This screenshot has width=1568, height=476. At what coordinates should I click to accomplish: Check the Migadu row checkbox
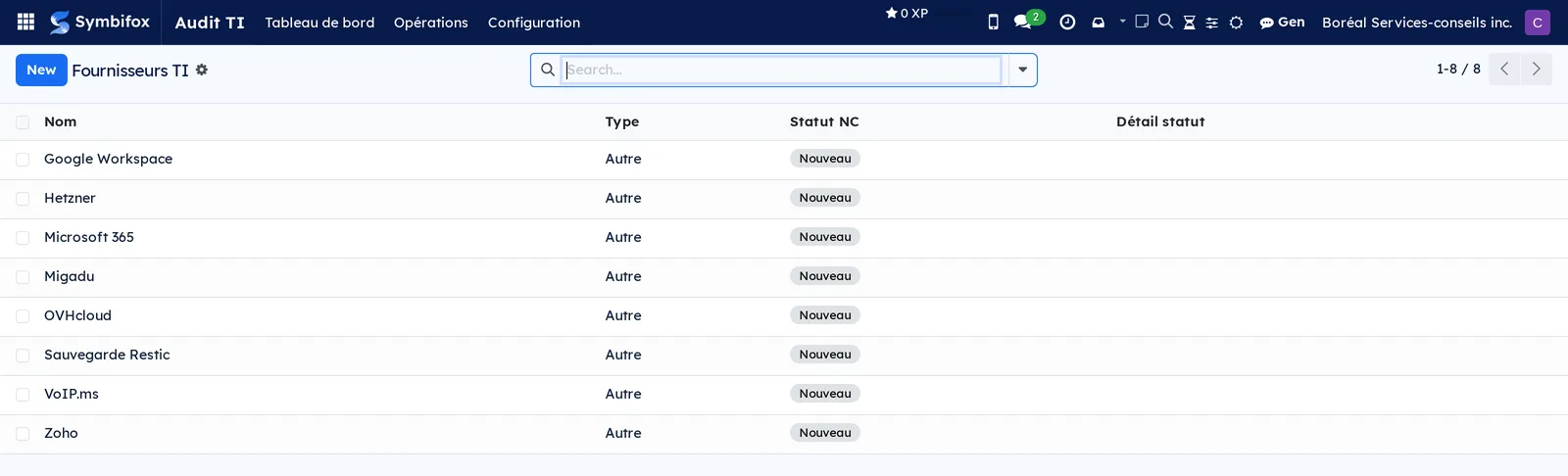[x=23, y=276]
